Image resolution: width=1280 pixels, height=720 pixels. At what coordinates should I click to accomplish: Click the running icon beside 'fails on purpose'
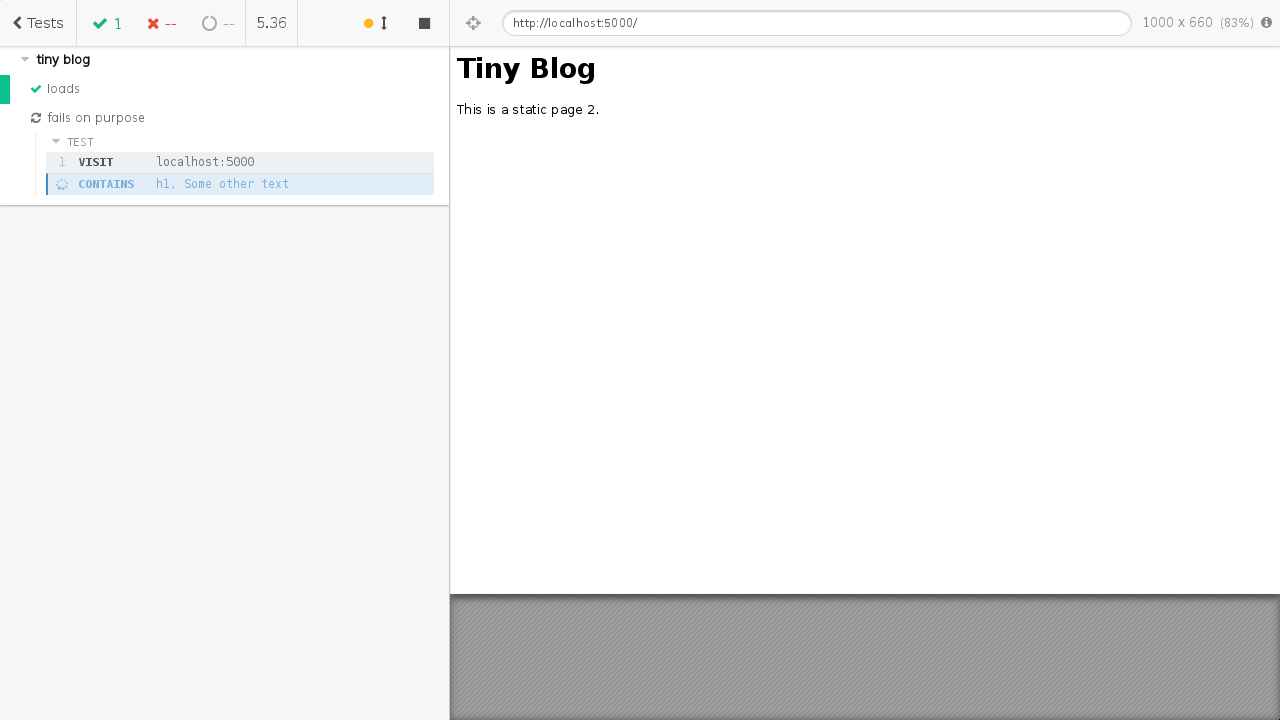36,118
